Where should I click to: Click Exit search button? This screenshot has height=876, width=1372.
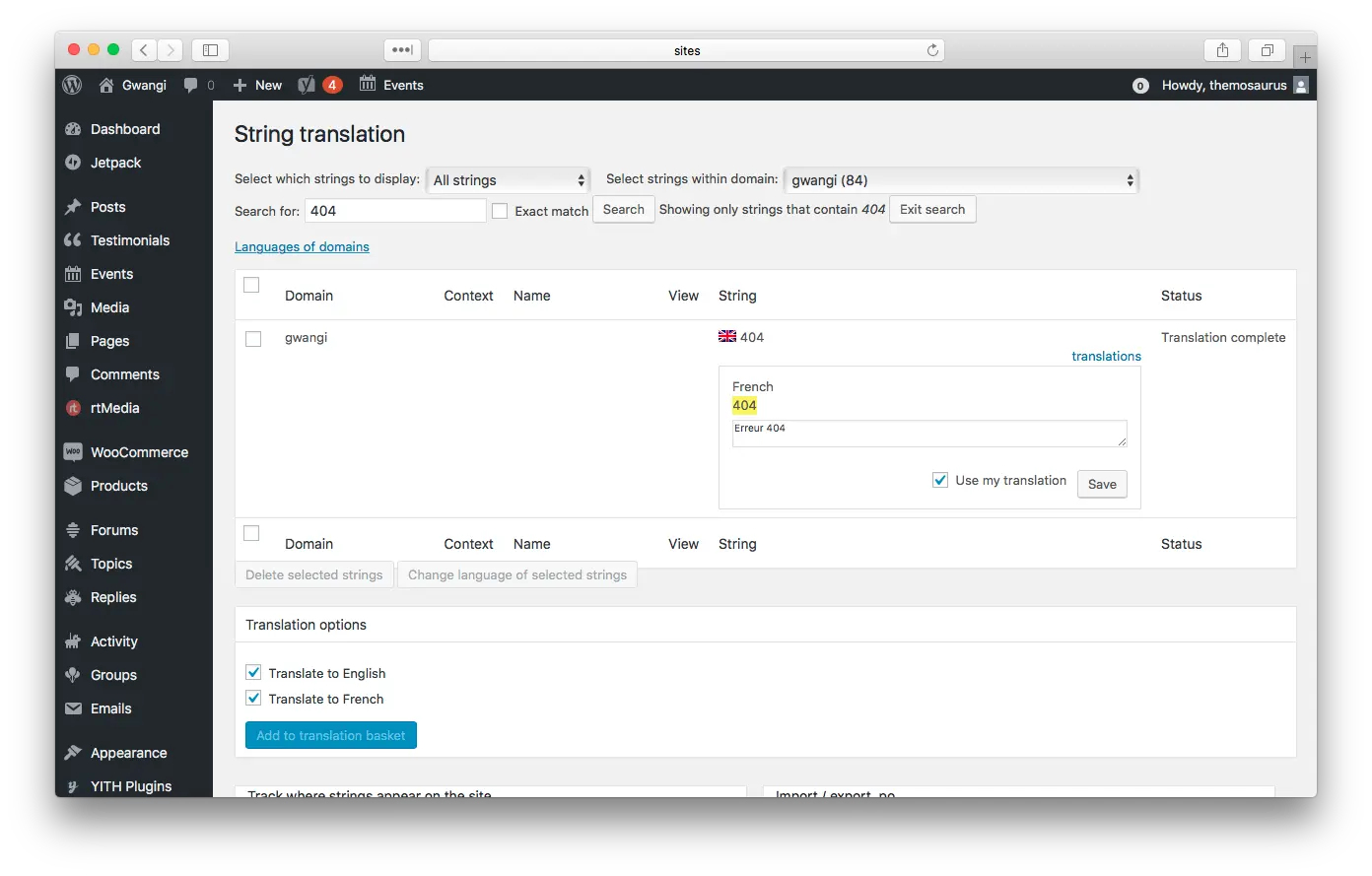tap(932, 210)
